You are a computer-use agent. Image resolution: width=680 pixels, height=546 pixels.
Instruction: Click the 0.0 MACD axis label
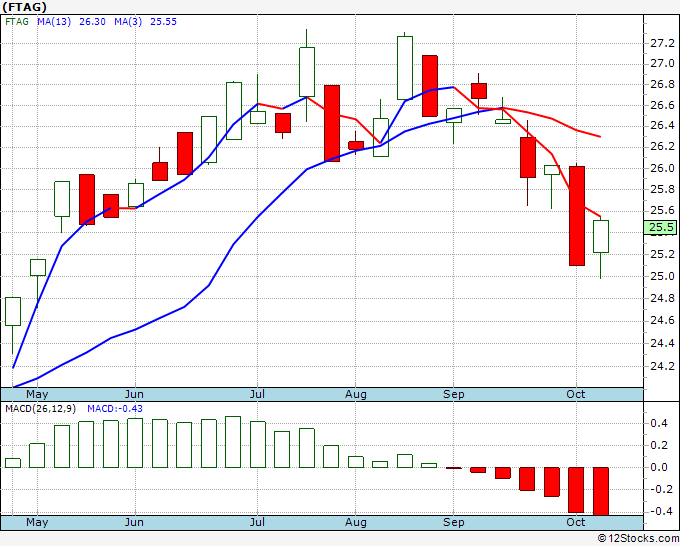tap(659, 468)
